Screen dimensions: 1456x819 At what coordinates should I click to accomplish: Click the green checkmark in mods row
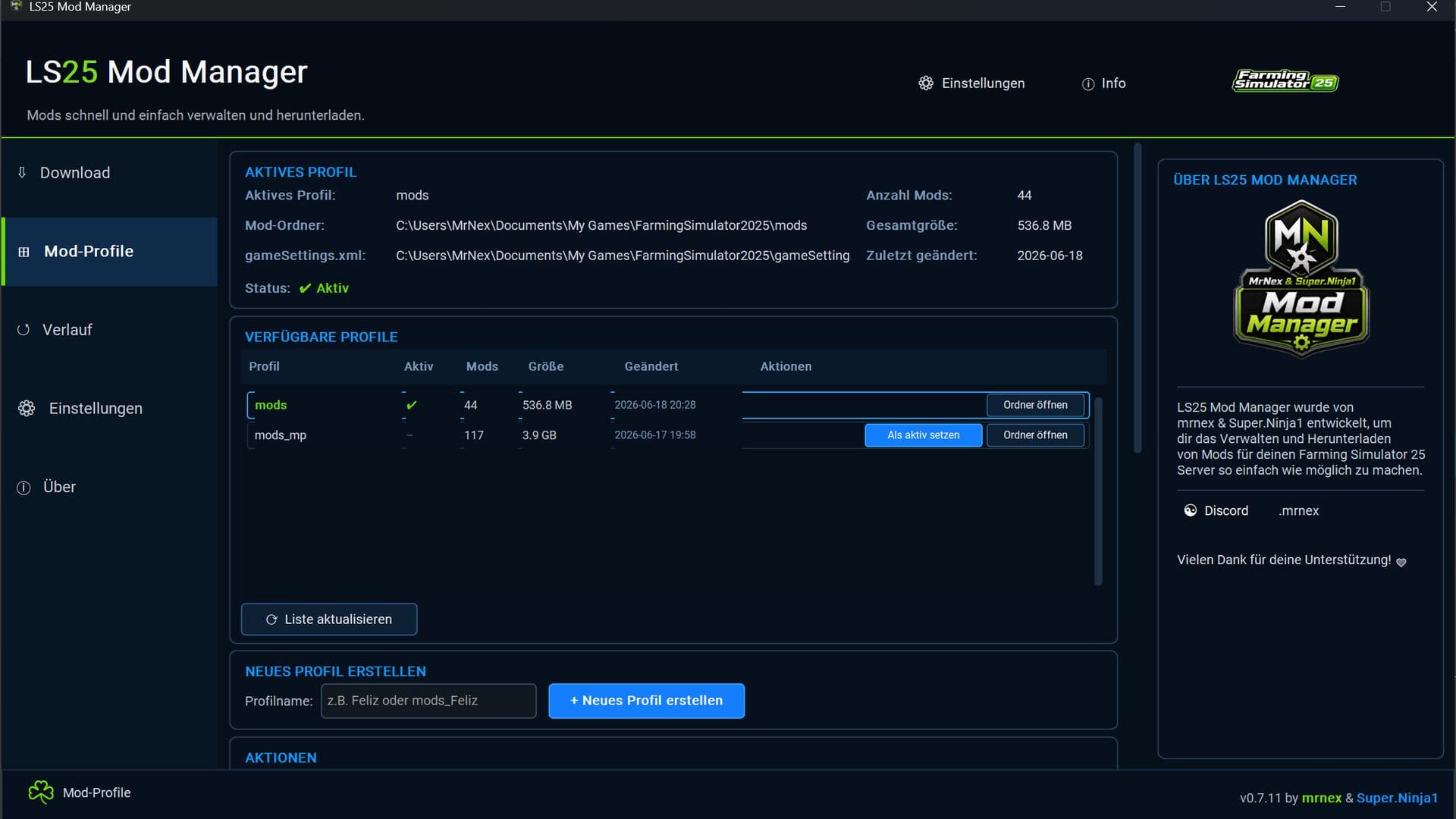click(412, 405)
